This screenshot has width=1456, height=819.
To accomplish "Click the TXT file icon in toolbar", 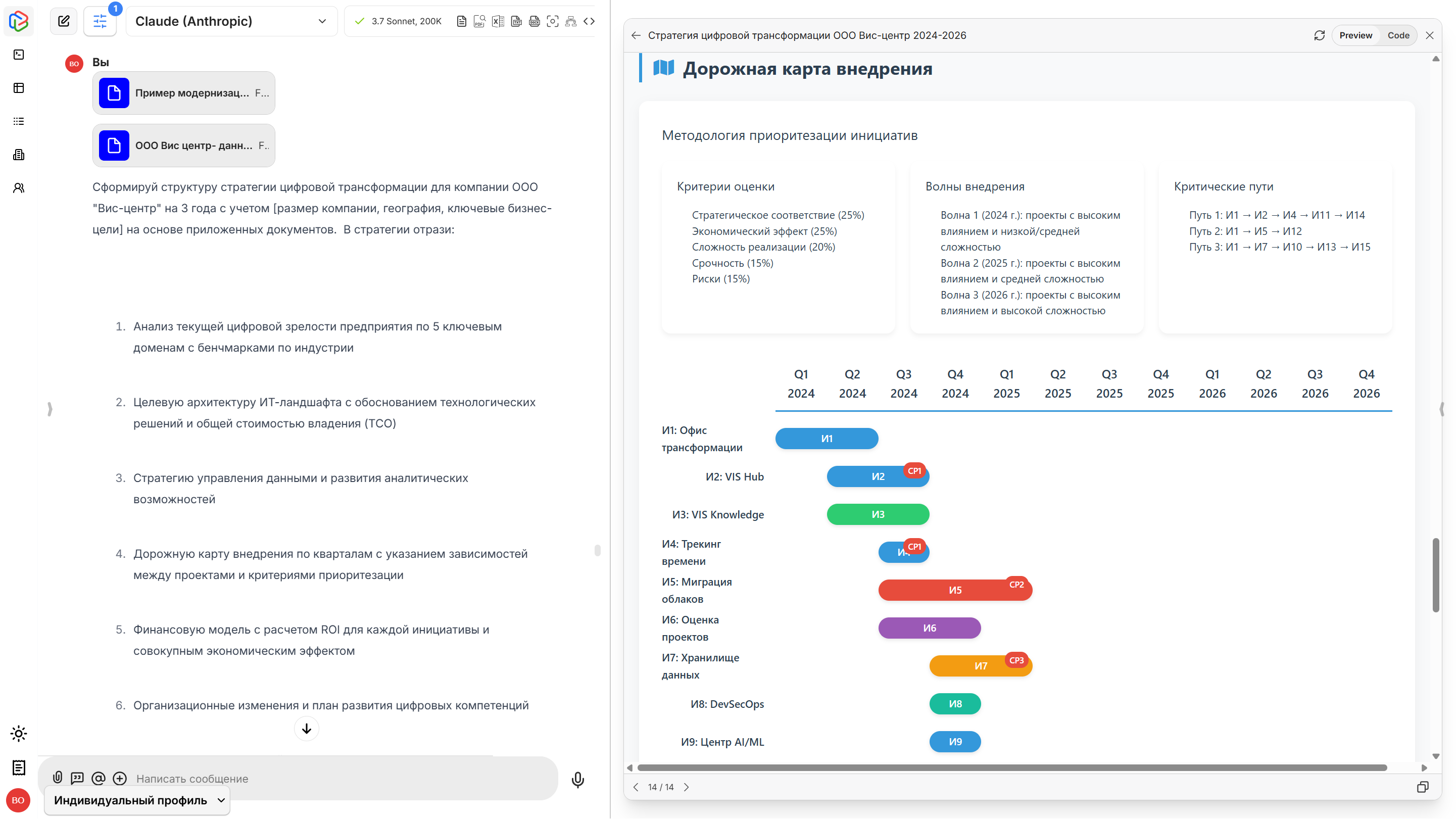I will [516, 21].
